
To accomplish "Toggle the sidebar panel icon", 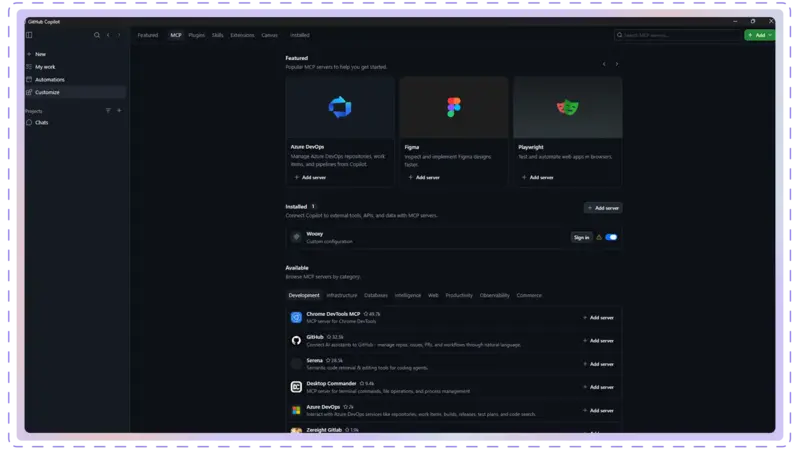I will (29, 35).
